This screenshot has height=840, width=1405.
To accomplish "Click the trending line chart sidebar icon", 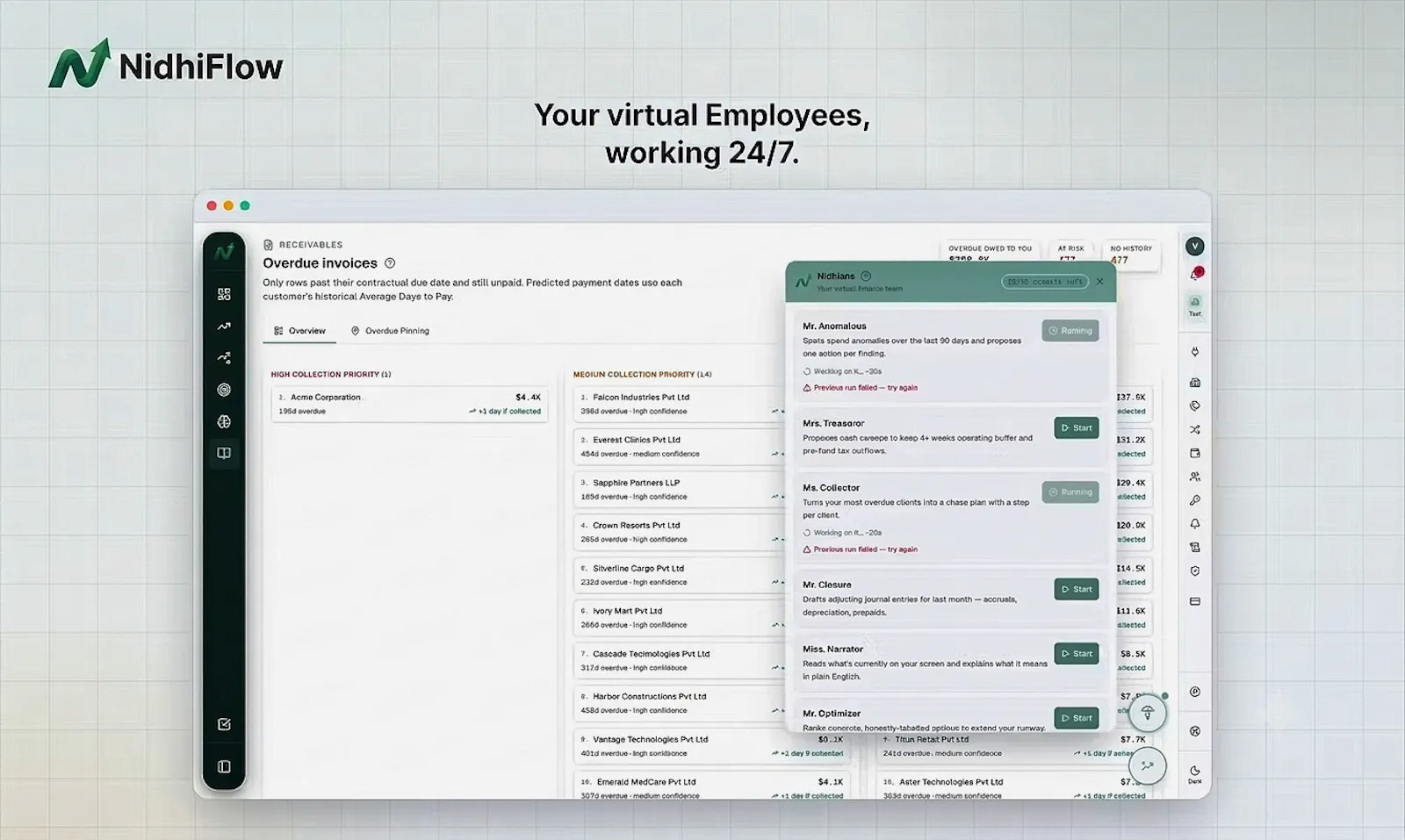I will pyautogui.click(x=224, y=327).
